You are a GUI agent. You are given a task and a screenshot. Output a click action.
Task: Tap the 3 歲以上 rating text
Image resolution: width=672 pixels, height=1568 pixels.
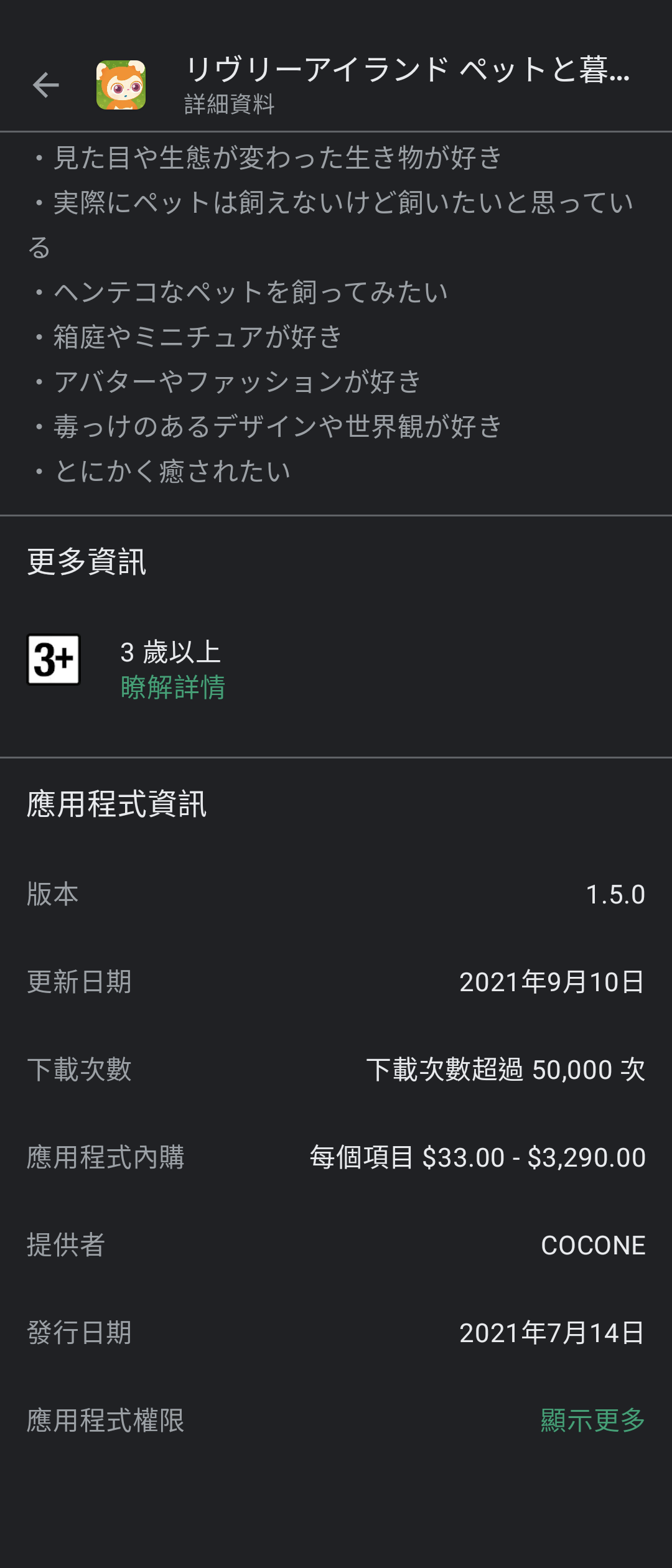click(x=170, y=653)
